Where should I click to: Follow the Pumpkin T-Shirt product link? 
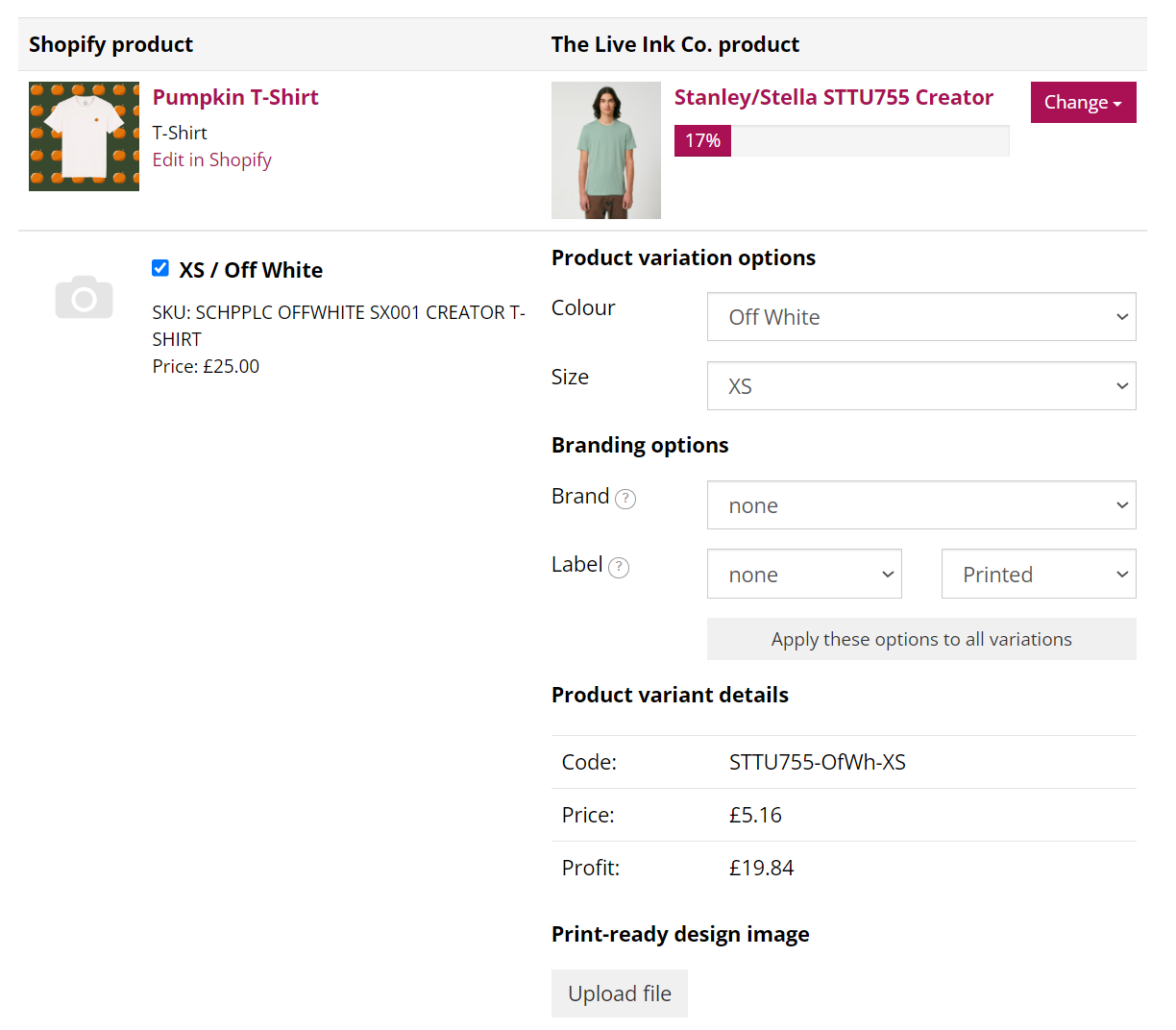235,97
